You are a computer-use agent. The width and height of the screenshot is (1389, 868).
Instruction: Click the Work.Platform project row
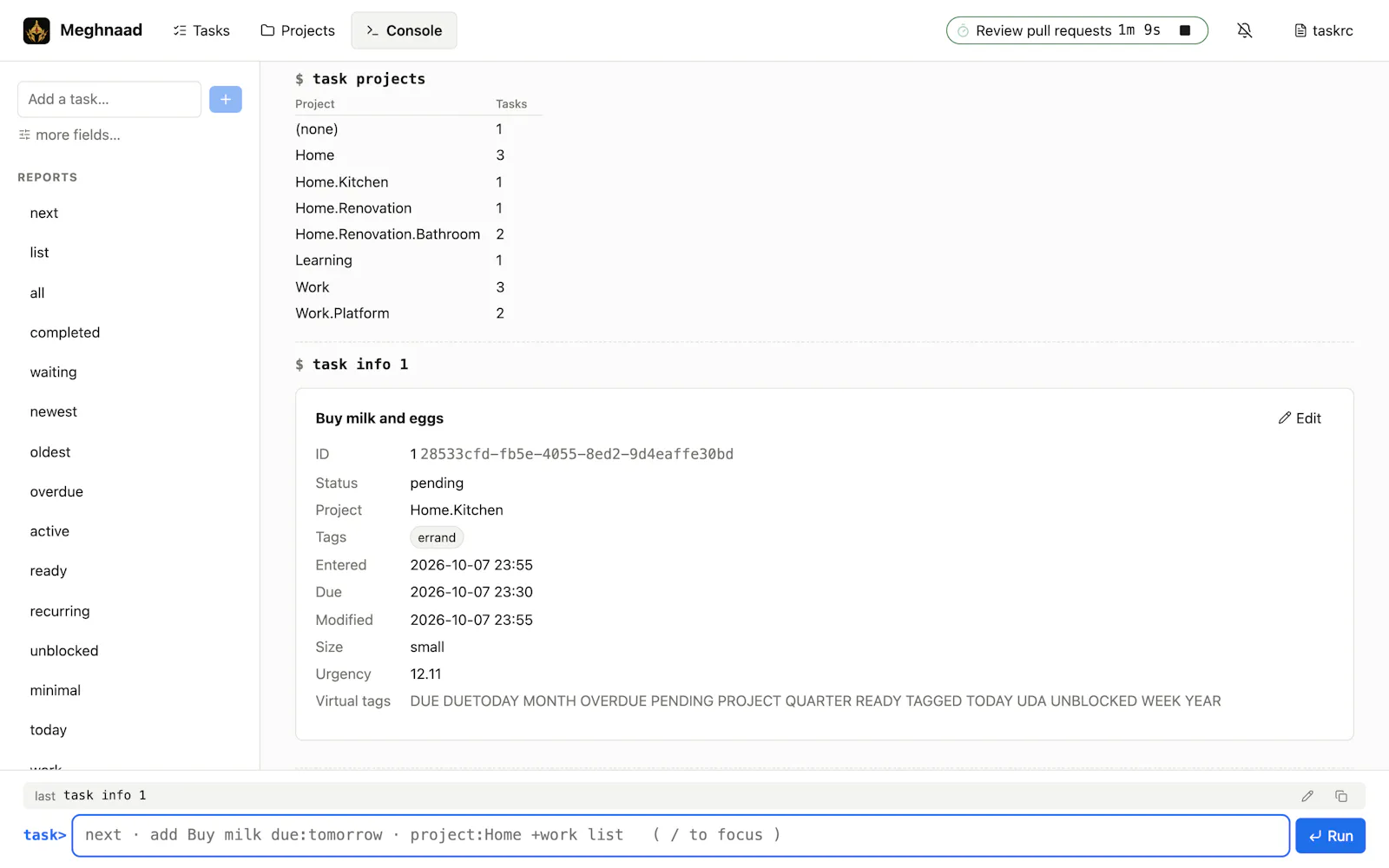[x=418, y=313]
